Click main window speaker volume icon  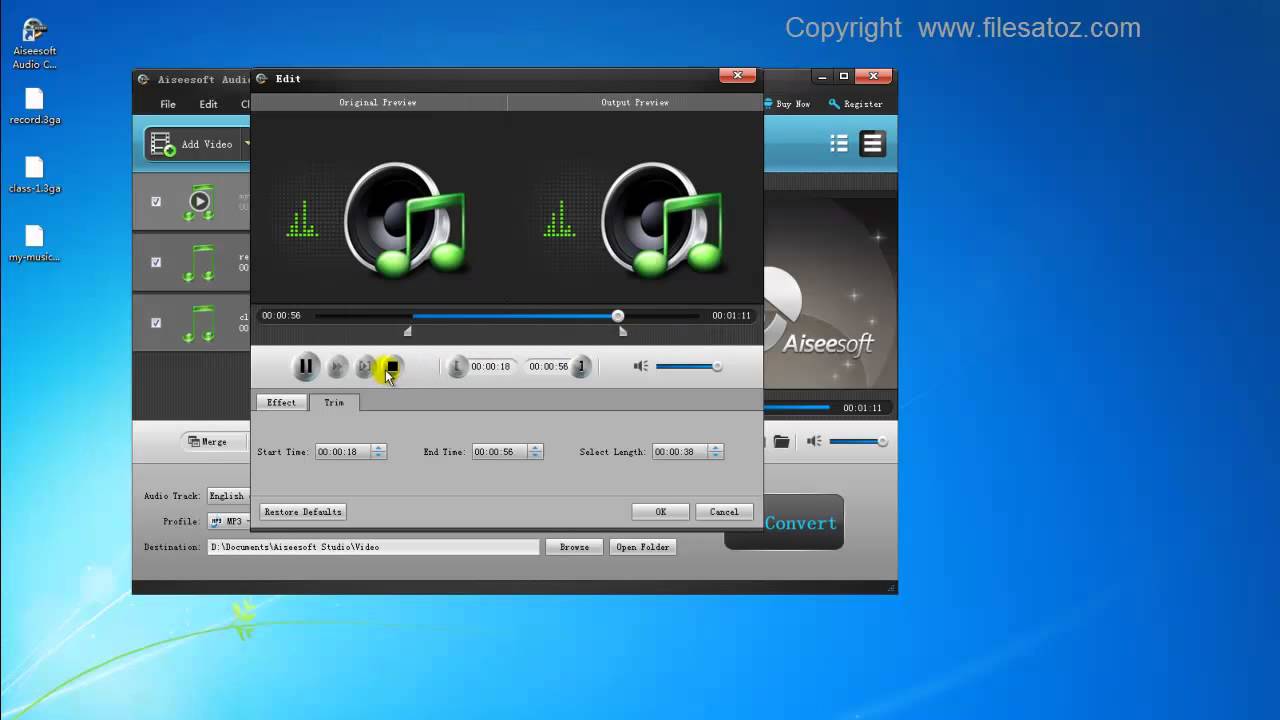click(x=815, y=441)
